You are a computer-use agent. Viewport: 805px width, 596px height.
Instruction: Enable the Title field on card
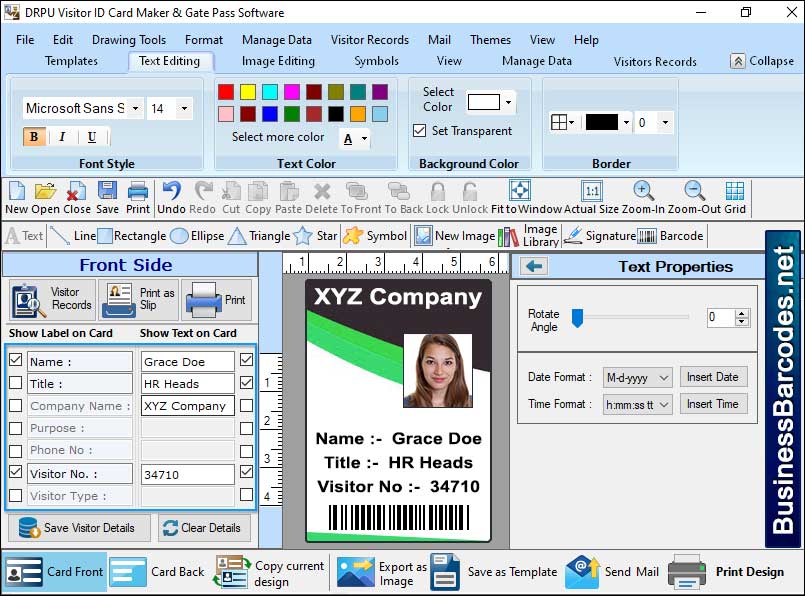(x=17, y=383)
